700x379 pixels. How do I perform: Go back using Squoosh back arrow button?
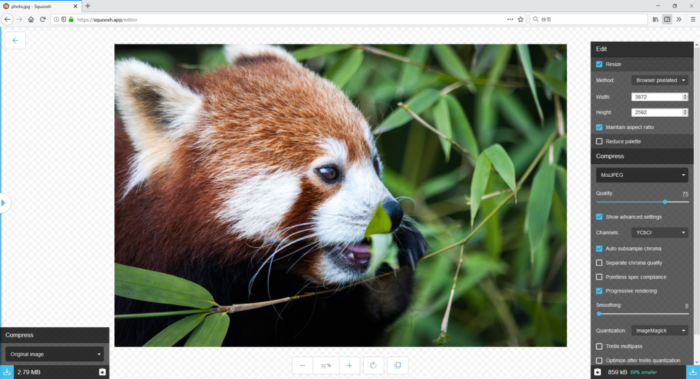tap(15, 40)
